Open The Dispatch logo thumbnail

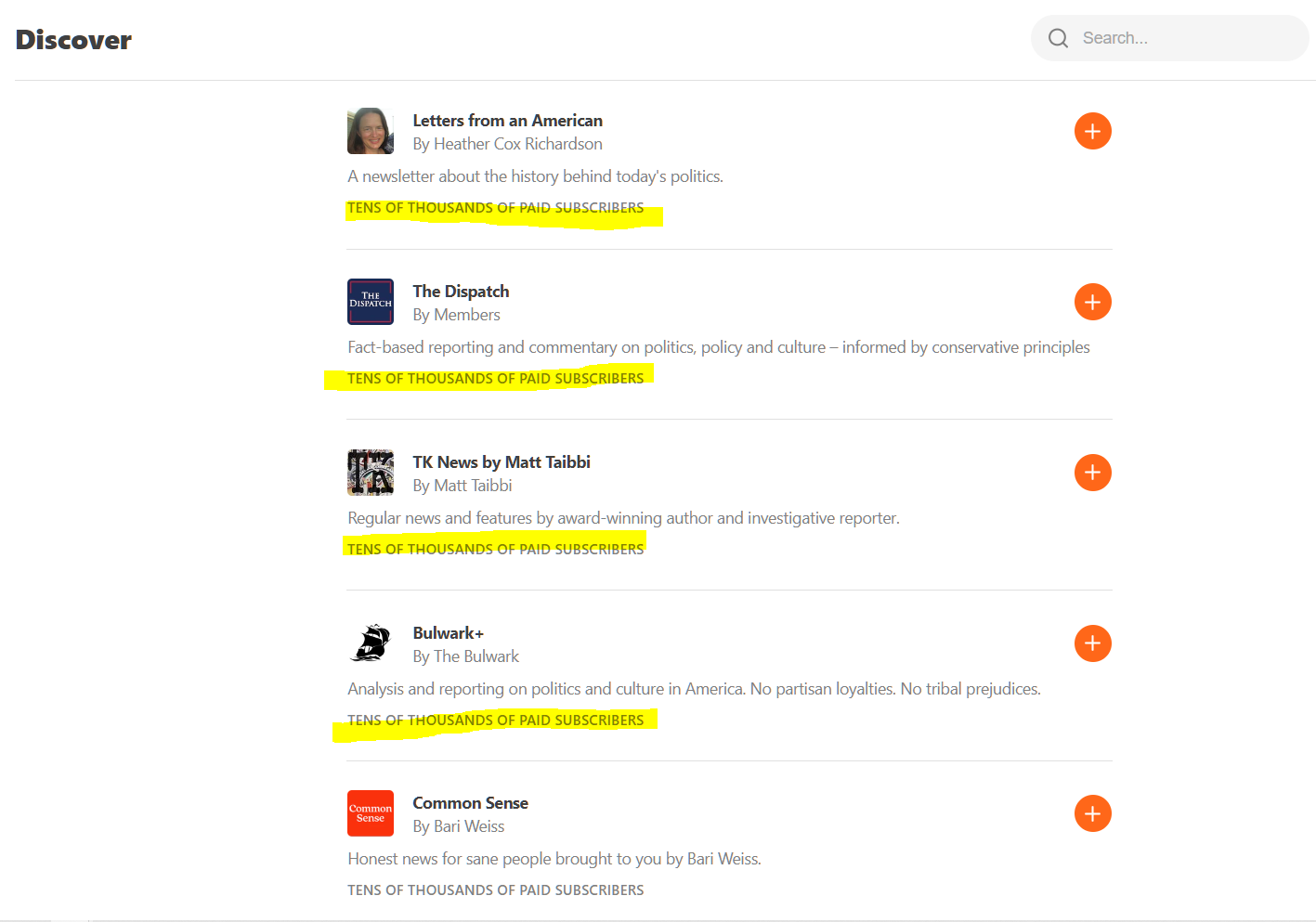371,302
